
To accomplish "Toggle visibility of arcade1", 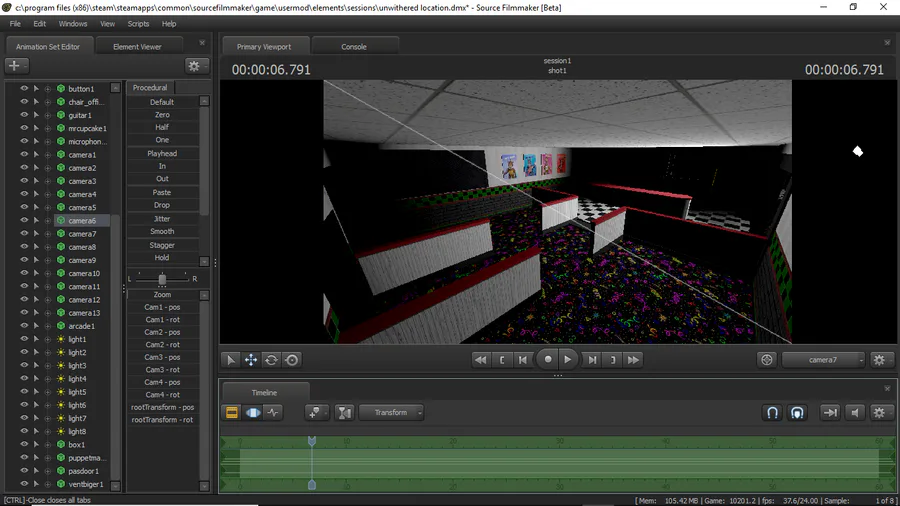I will [x=24, y=326].
